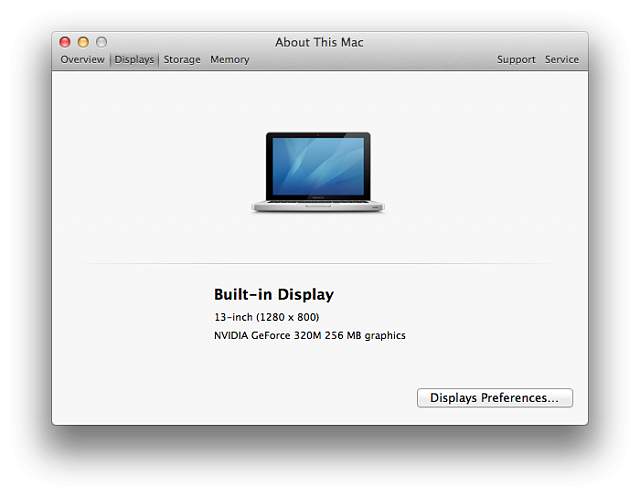Viewport: 640px width, 497px height.
Task: Go to the Memory tab
Action: click(229, 60)
